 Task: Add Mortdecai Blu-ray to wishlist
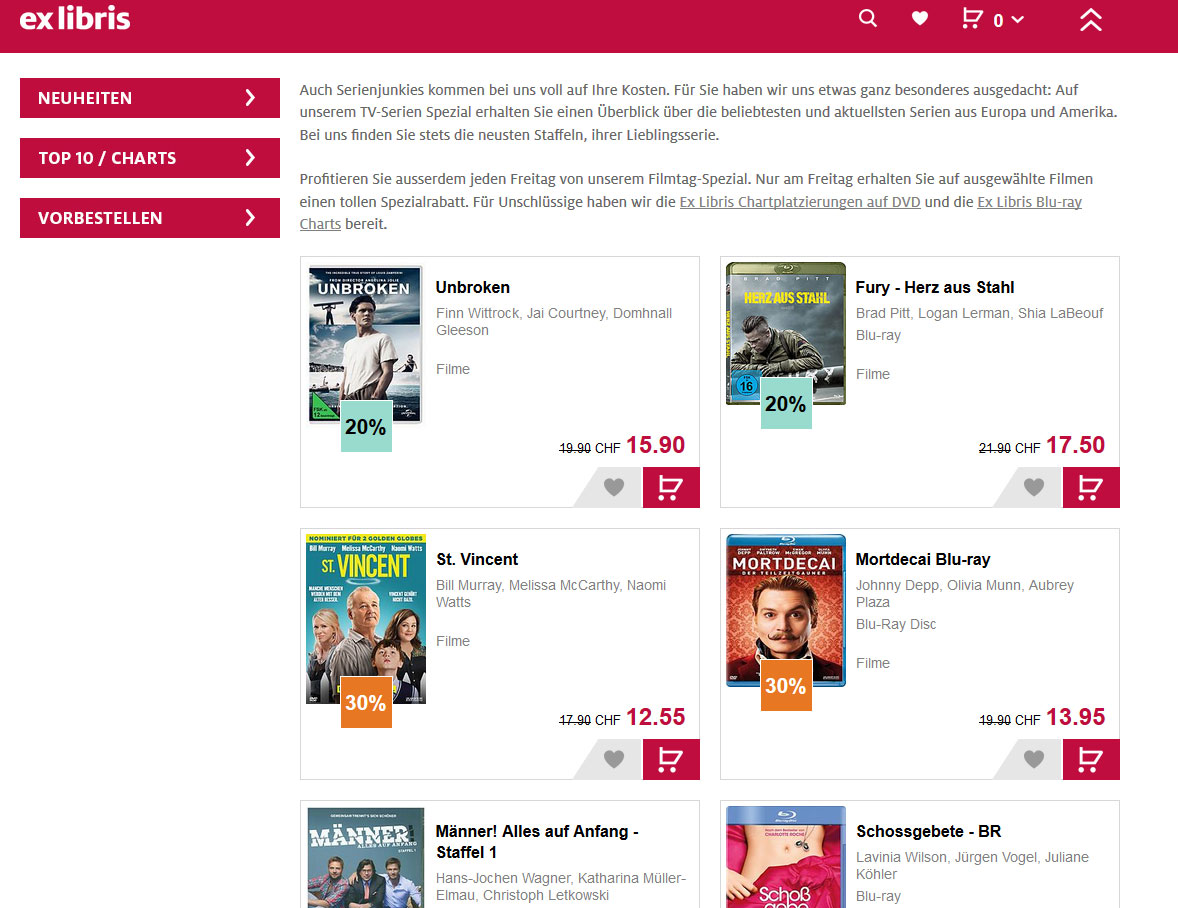point(1034,759)
